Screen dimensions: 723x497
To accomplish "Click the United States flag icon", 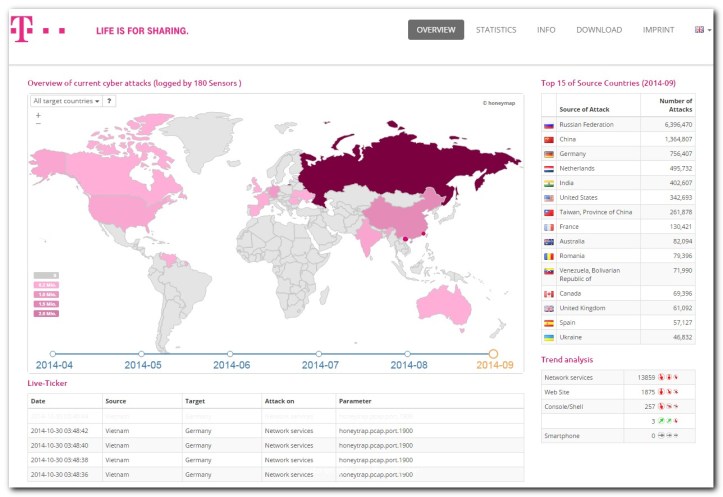I will [548, 198].
